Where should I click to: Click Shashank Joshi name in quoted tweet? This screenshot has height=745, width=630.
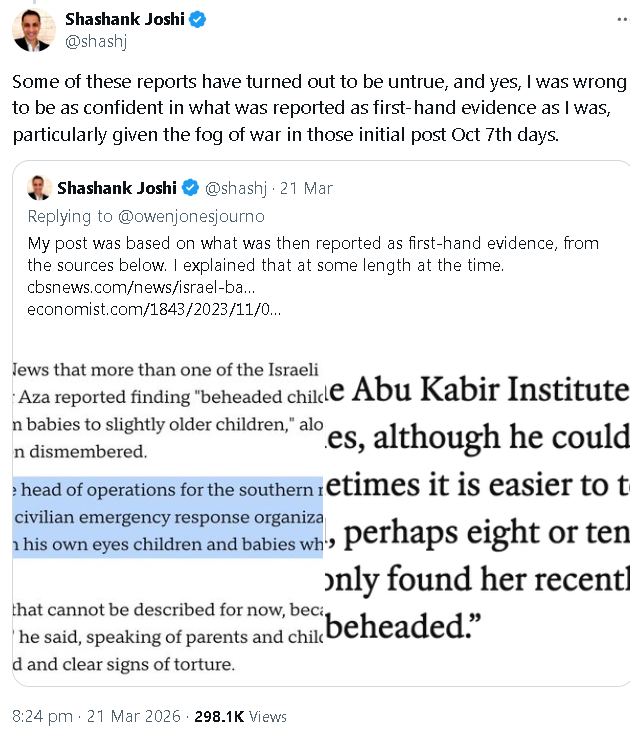pyautogui.click(x=117, y=188)
